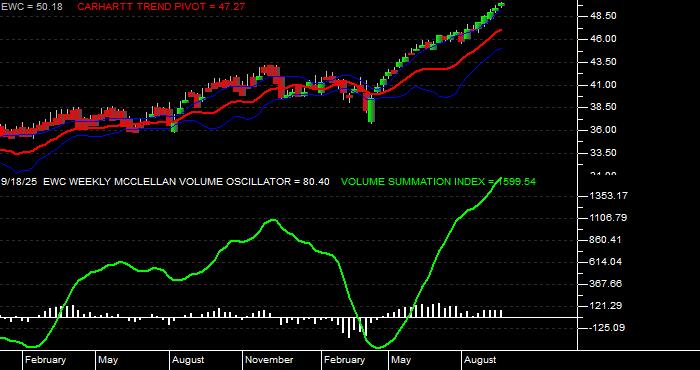Click the 367.66 oscillator axis value
Image resolution: width=700 pixels, height=370 pixels.
pyautogui.click(x=606, y=283)
